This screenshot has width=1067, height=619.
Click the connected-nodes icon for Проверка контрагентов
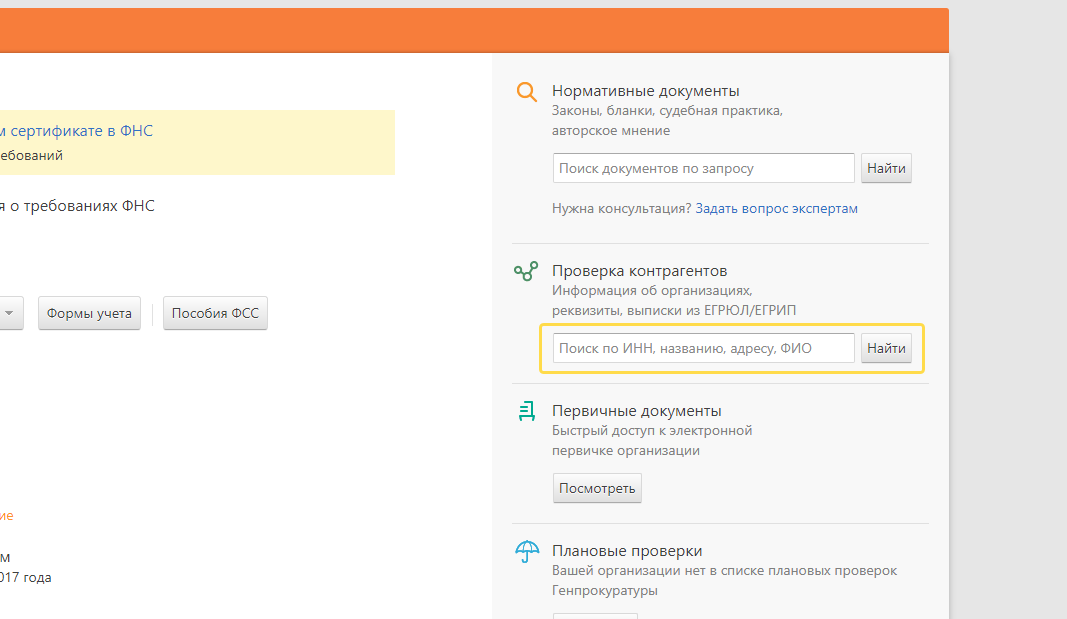[526, 271]
